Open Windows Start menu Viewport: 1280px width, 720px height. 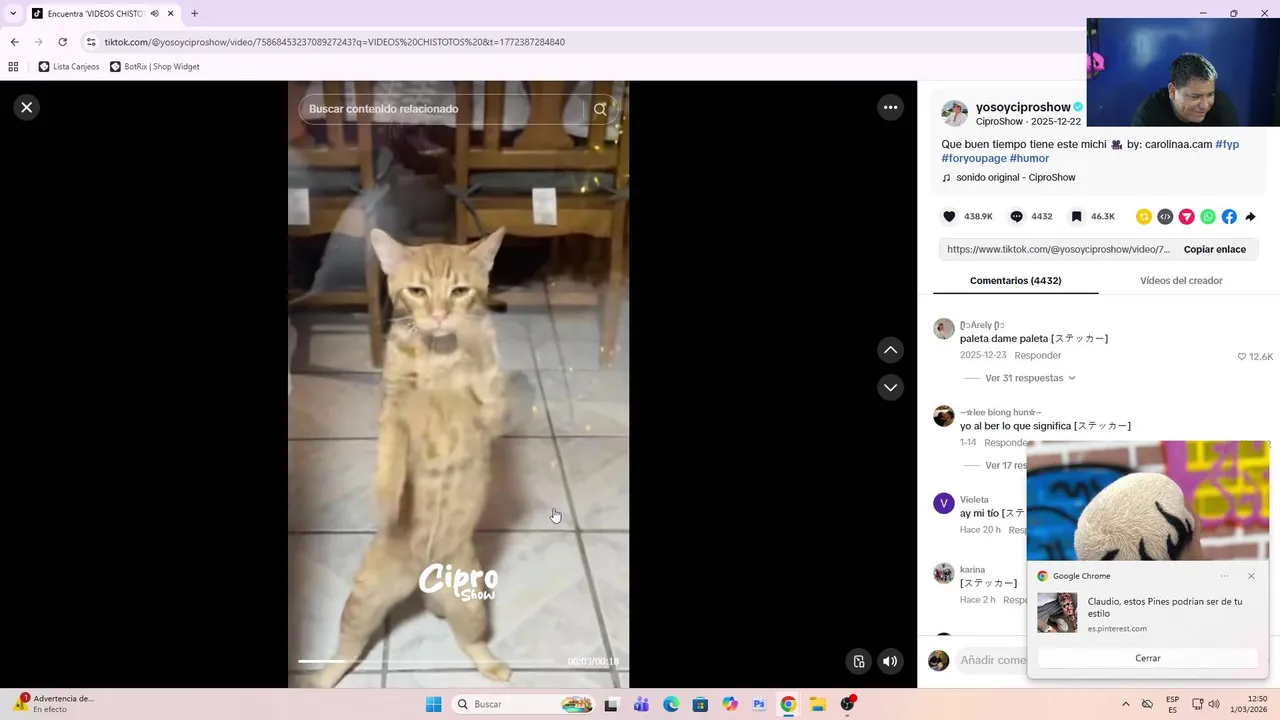point(433,704)
